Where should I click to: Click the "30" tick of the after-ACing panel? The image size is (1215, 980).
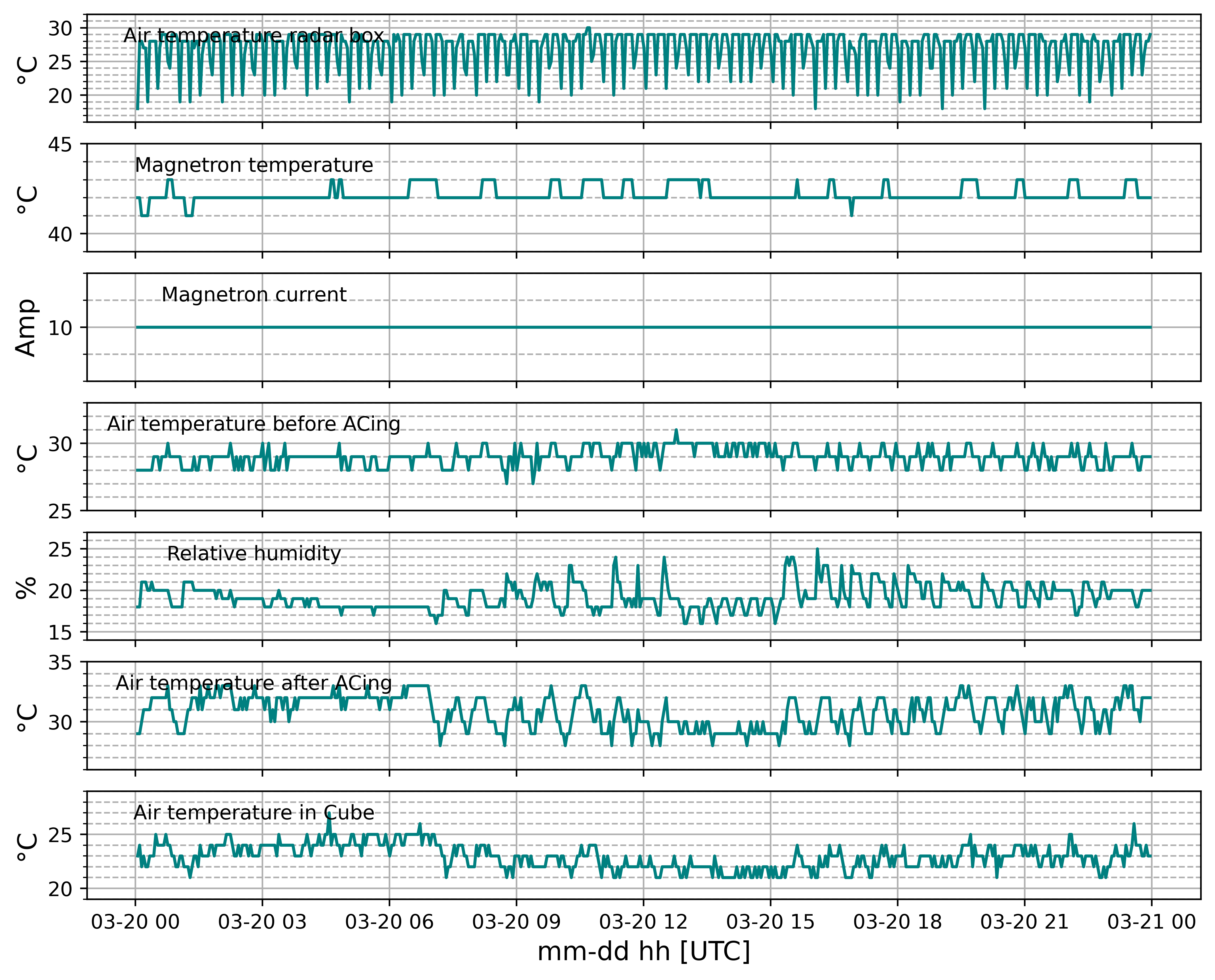point(60,722)
